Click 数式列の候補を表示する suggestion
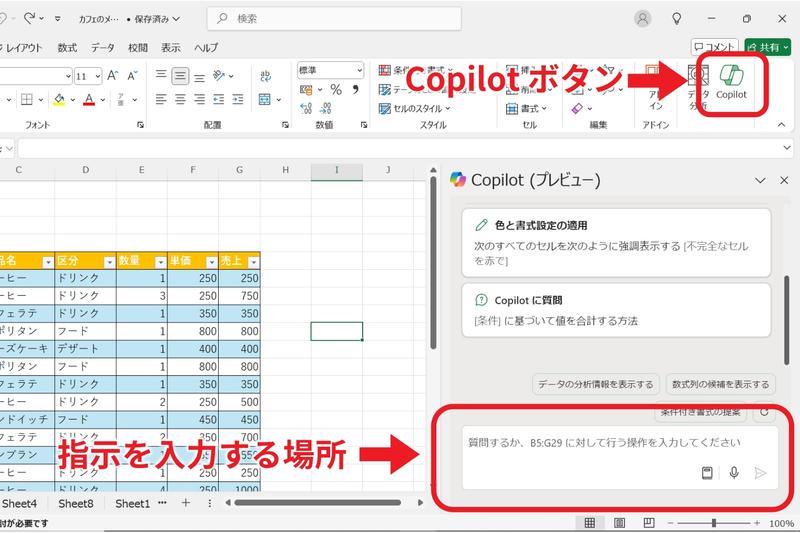Image resolution: width=800 pixels, height=533 pixels. 720,384
